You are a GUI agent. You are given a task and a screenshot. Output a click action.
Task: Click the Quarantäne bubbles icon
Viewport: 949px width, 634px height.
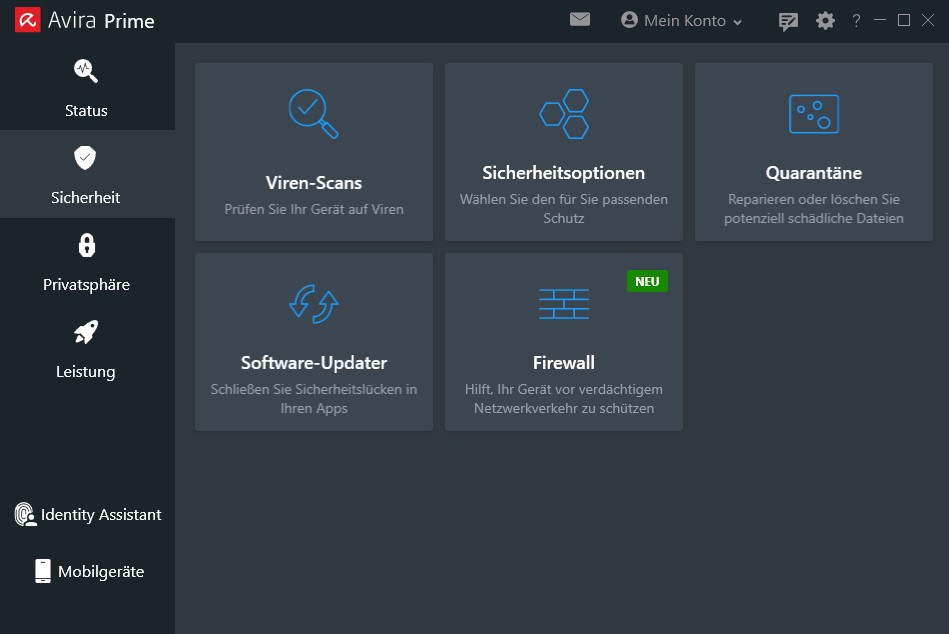point(813,114)
